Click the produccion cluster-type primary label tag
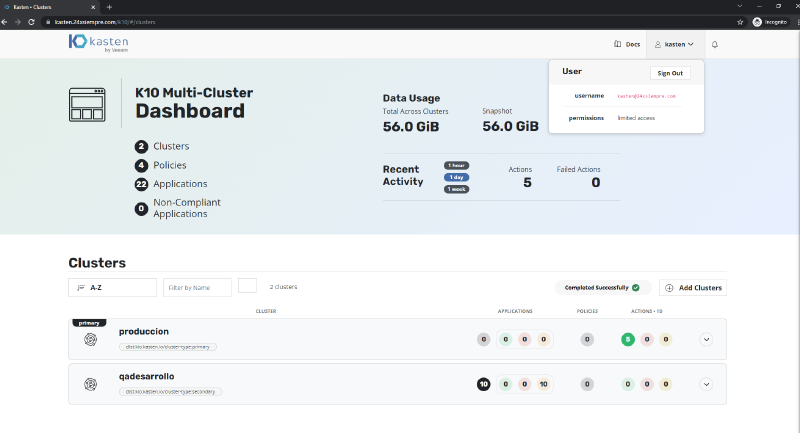Image resolution: width=800 pixels, height=433 pixels. 168,347
